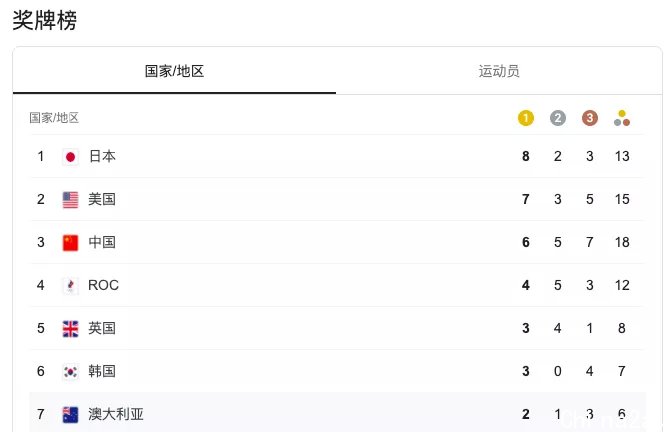Click the total medals three-dot icon

[622, 118]
